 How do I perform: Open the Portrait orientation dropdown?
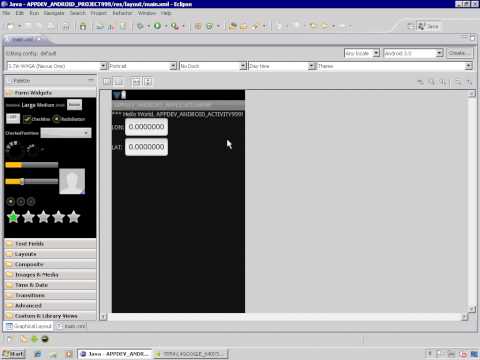click(142, 66)
